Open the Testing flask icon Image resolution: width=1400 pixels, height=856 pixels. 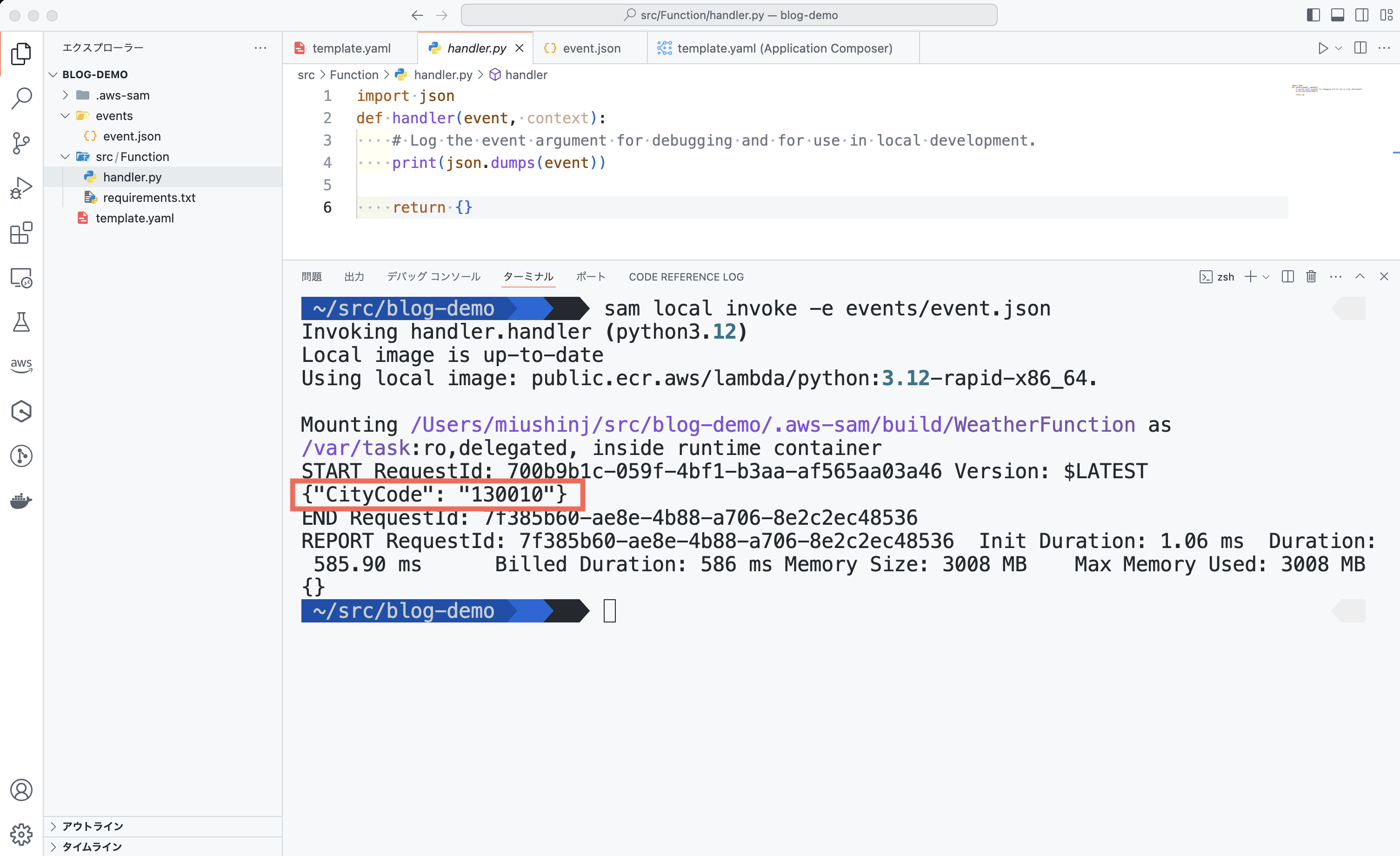21,322
